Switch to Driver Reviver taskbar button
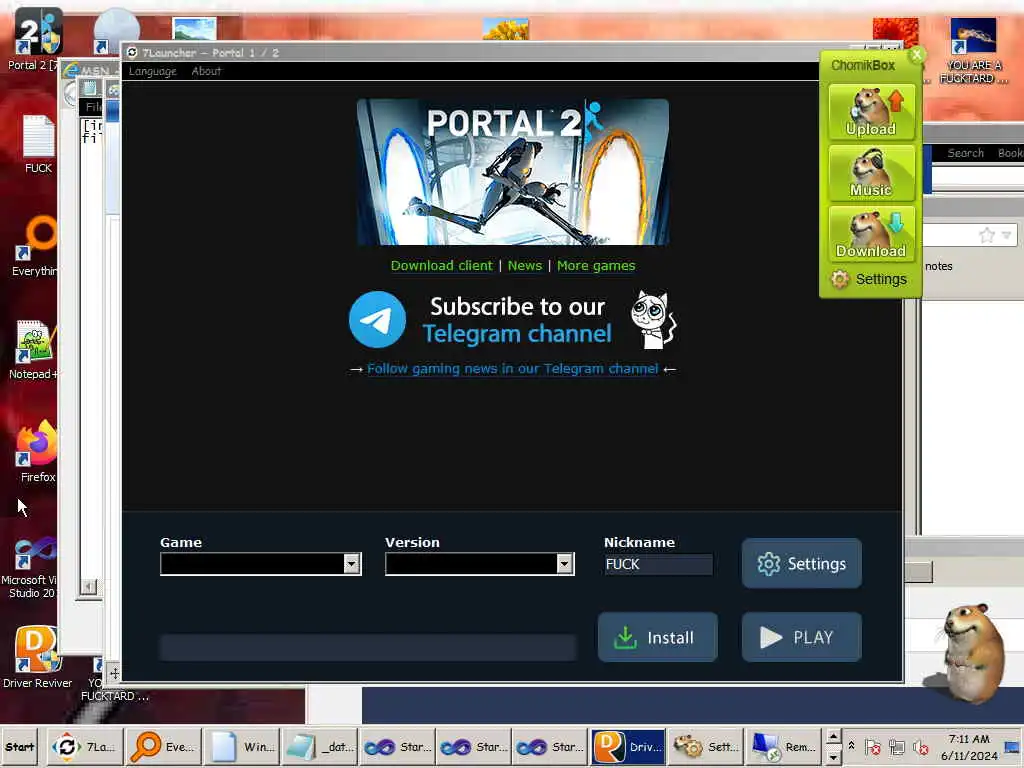Screen dimensions: 1024x768 point(628,747)
